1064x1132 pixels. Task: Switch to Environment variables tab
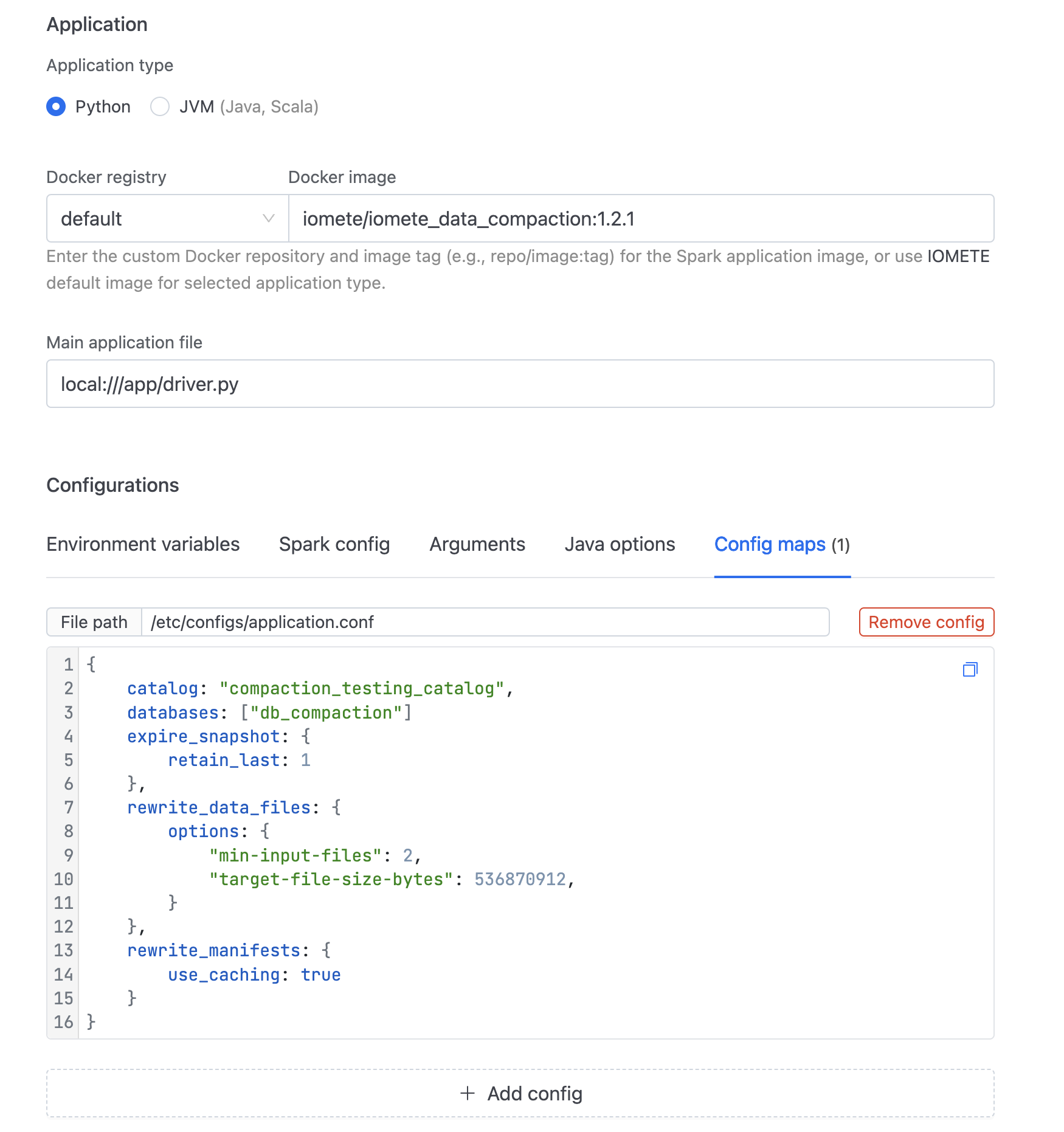[143, 544]
